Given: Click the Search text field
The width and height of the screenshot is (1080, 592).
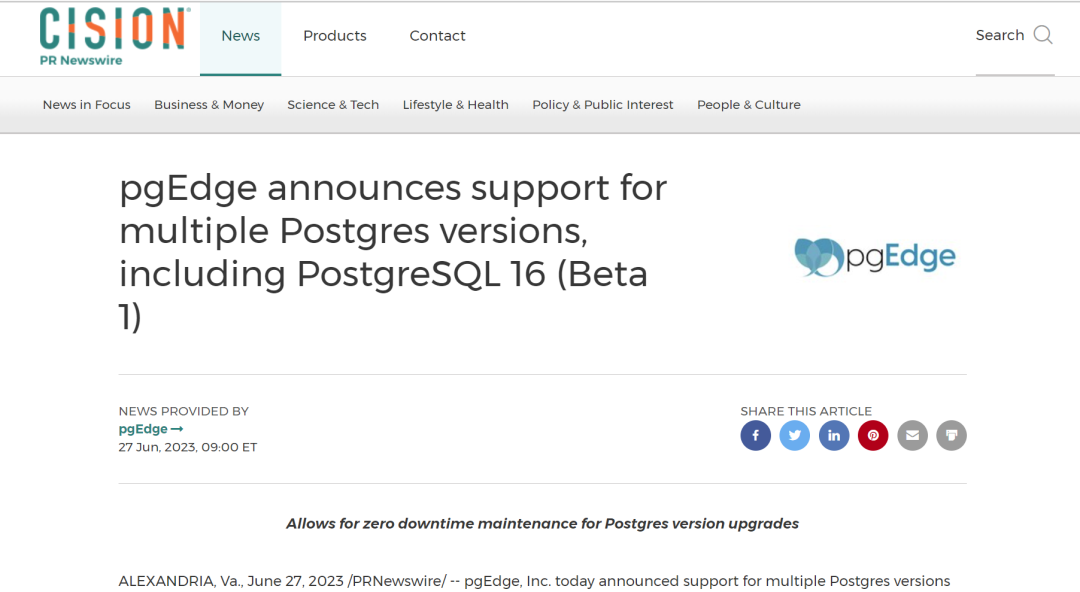Looking at the screenshot, I should point(999,36).
